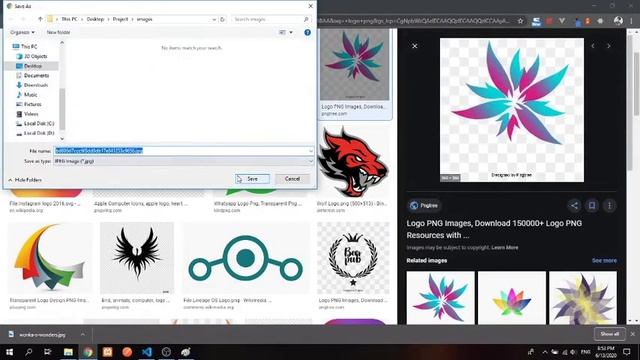Click Save in the Save As dialog

click(x=252, y=179)
